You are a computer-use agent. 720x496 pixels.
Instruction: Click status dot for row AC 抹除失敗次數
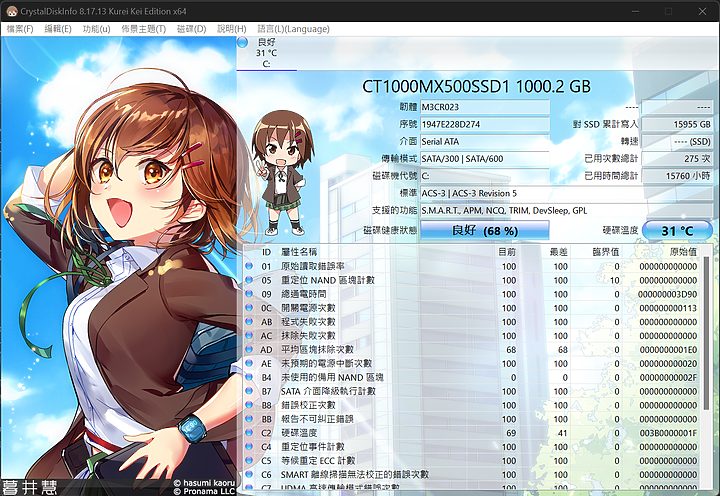click(249, 335)
